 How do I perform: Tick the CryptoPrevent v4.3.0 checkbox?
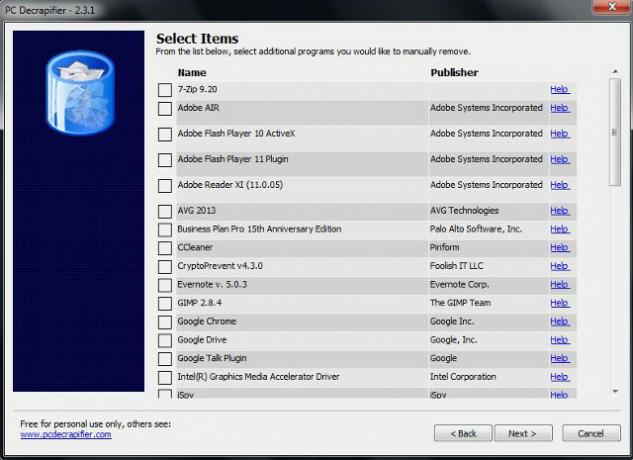(165, 267)
